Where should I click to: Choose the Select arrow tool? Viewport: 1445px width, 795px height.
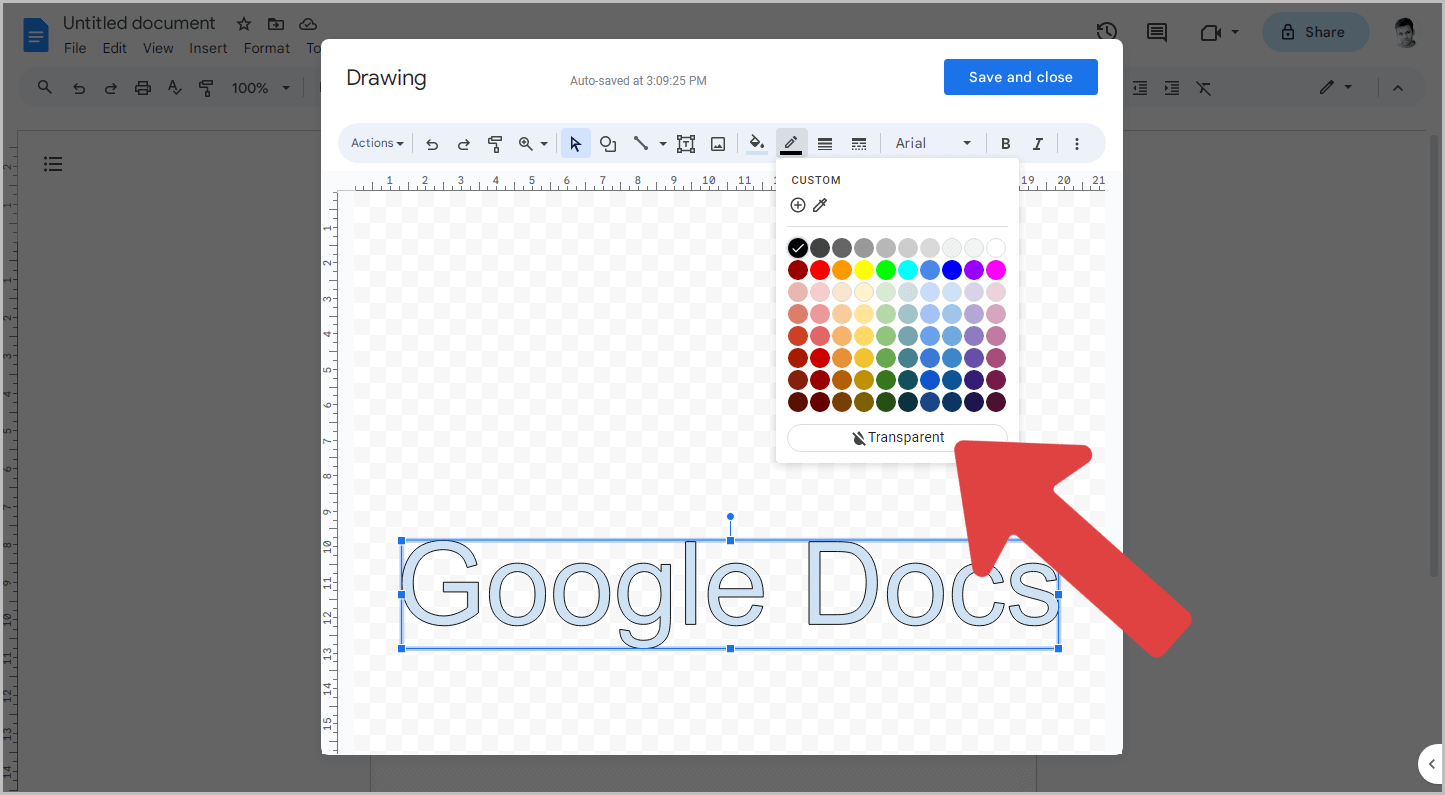point(575,144)
